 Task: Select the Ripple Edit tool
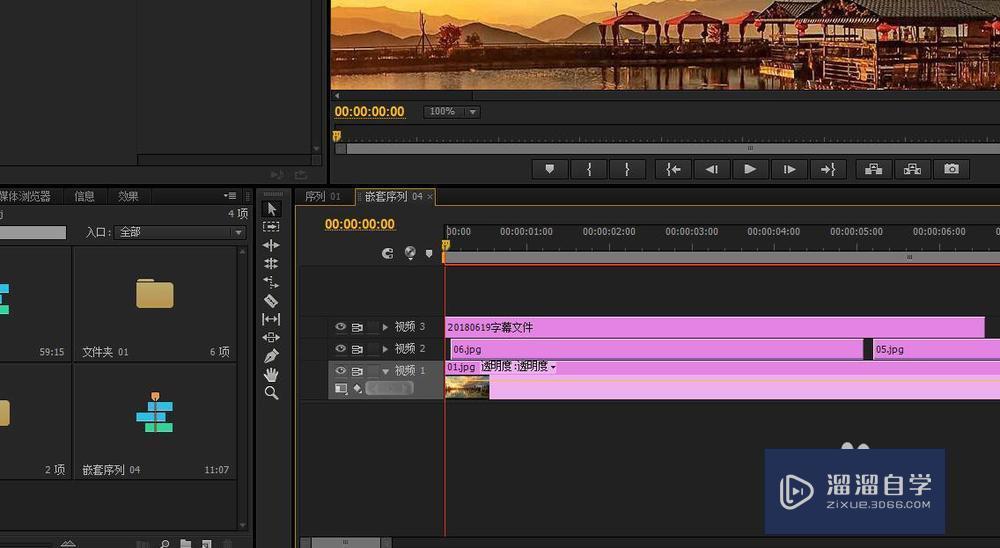[271, 246]
